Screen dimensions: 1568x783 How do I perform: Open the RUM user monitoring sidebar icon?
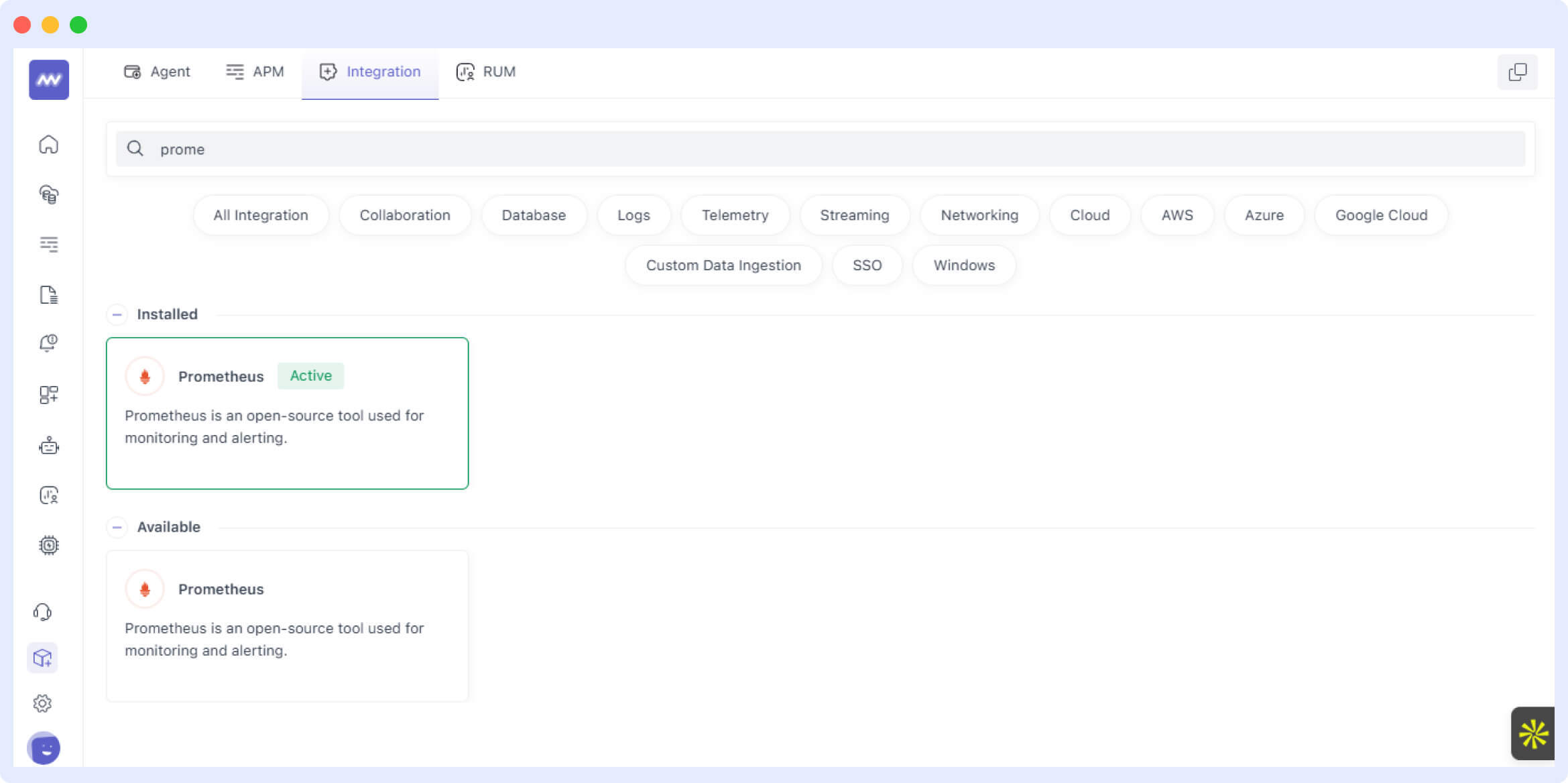click(48, 495)
